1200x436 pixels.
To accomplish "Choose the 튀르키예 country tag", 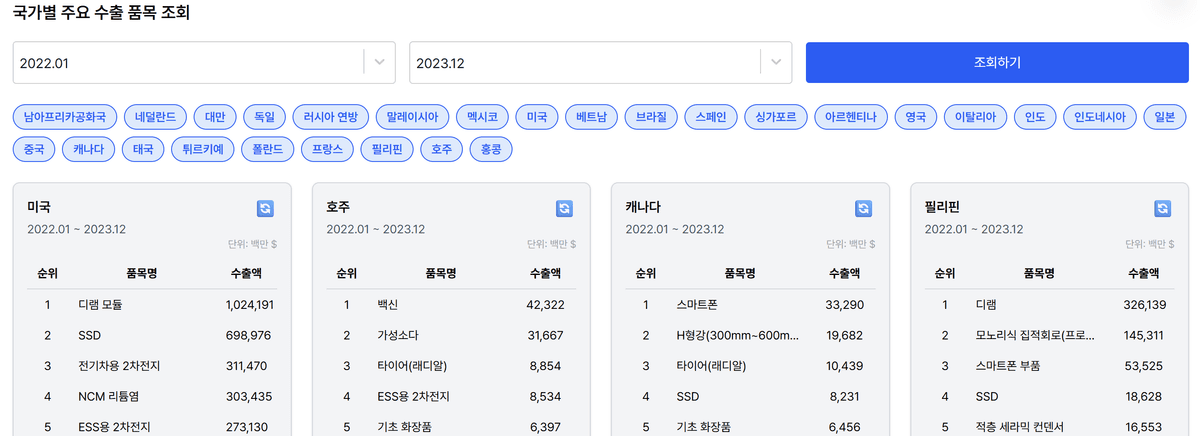I will click(204, 150).
